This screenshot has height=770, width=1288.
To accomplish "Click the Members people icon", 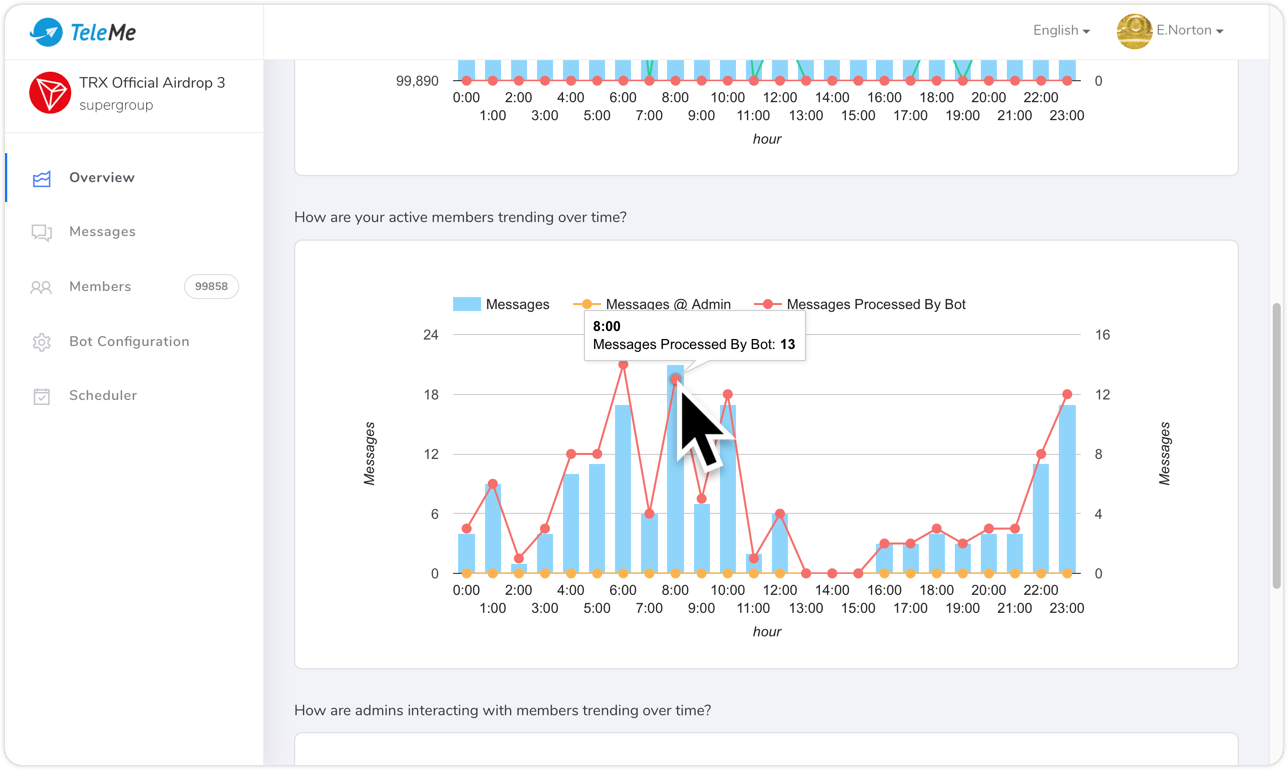I will click(x=41, y=287).
